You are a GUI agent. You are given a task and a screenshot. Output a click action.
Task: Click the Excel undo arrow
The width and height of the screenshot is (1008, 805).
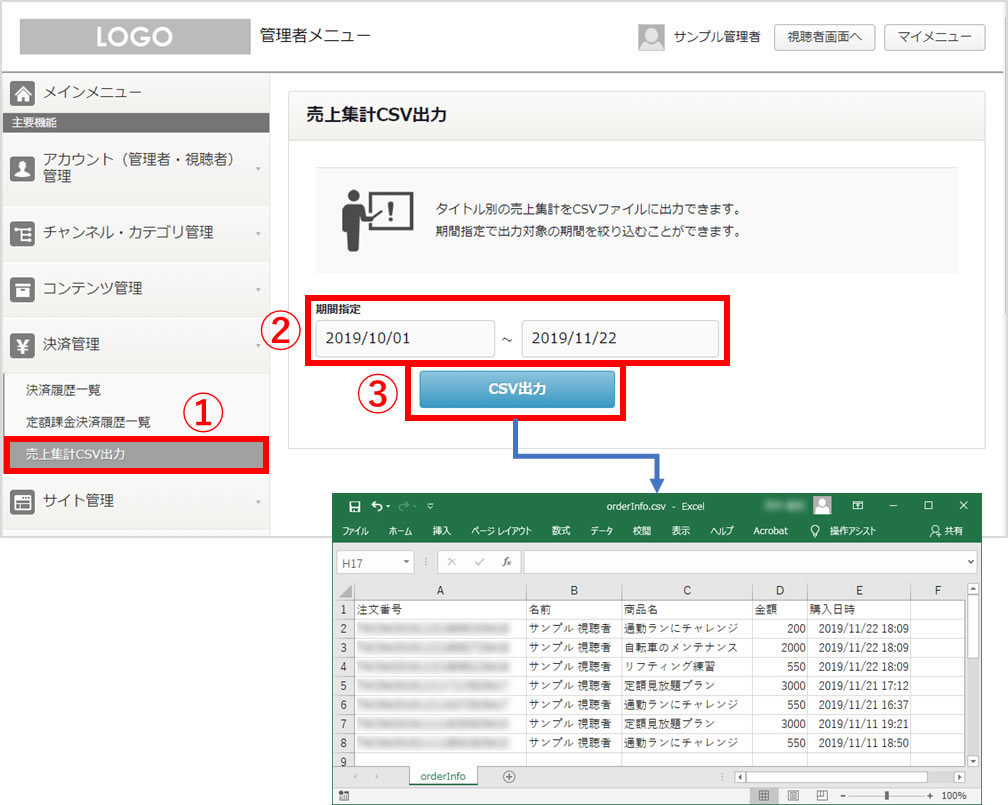click(377, 507)
